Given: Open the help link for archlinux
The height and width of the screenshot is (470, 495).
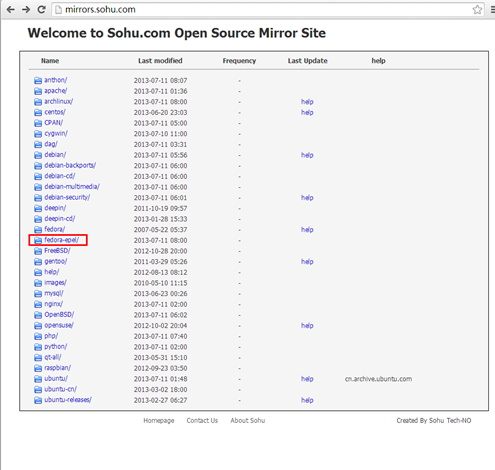Looking at the screenshot, I should pyautogui.click(x=307, y=102).
